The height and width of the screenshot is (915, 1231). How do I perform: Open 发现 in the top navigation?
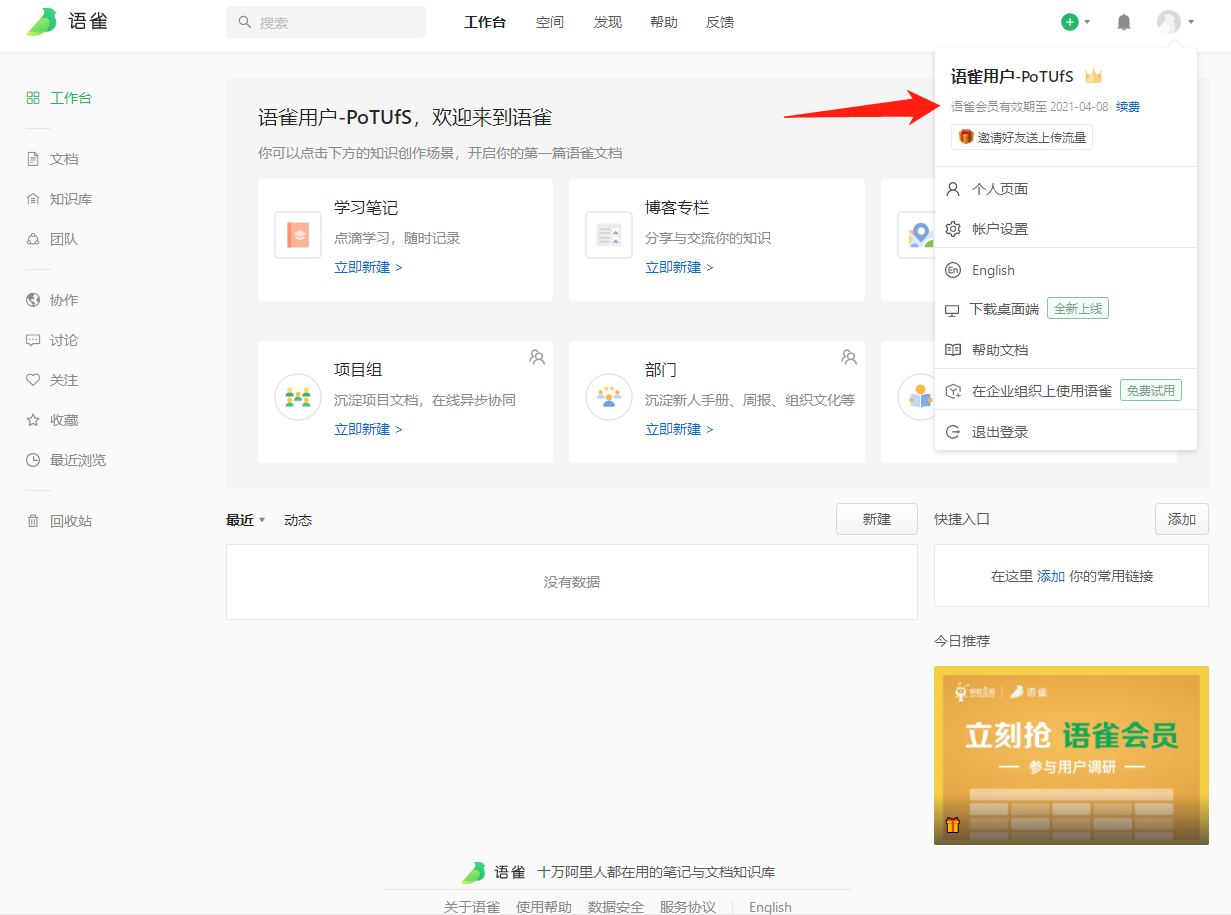608,22
